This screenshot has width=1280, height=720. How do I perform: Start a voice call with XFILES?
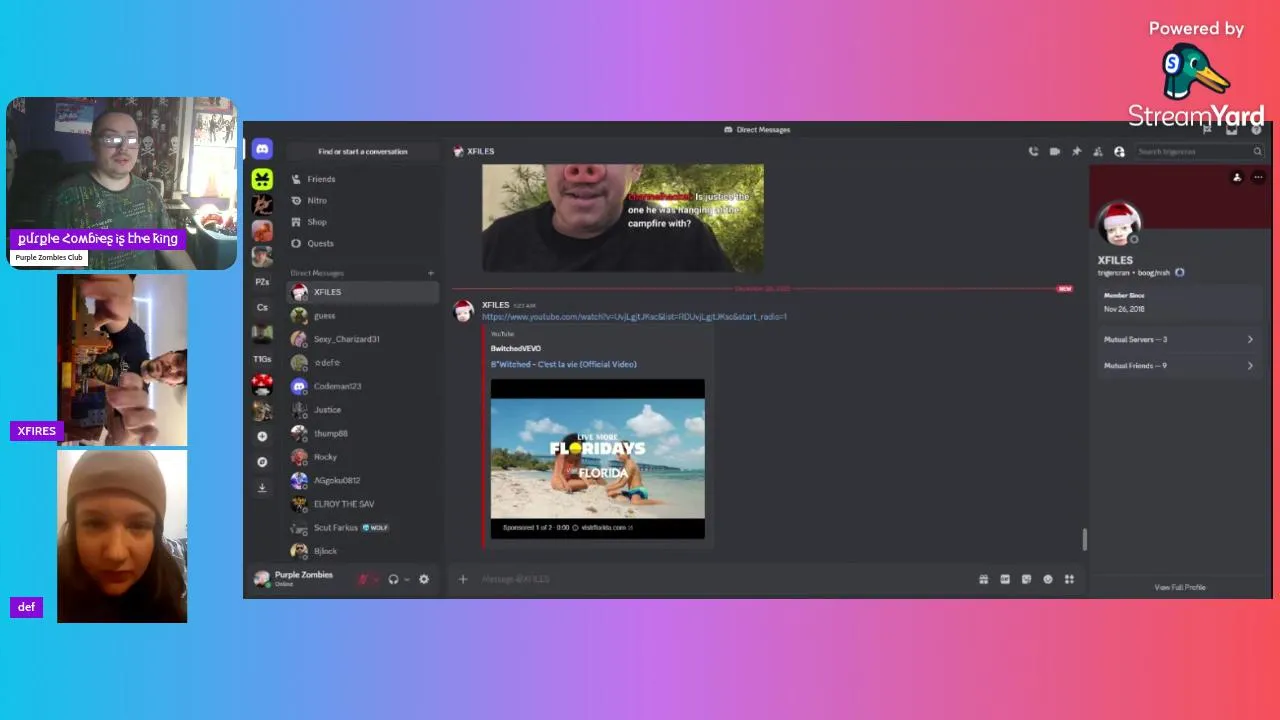(1033, 152)
